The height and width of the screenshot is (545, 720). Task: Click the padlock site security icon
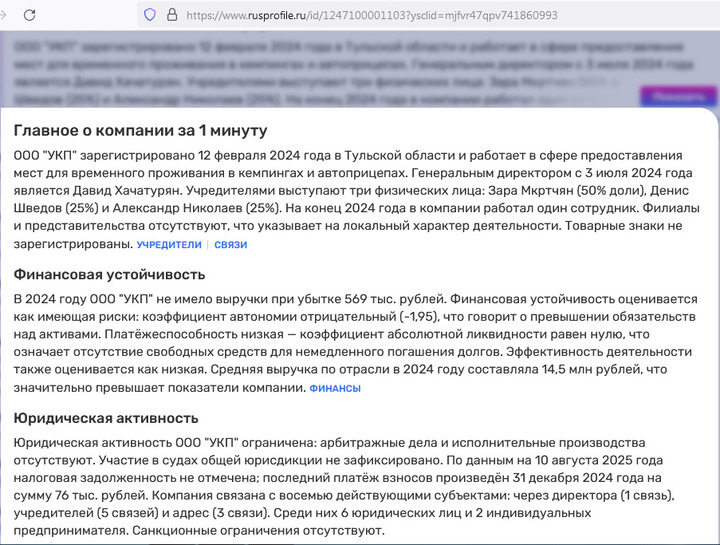click(x=171, y=15)
